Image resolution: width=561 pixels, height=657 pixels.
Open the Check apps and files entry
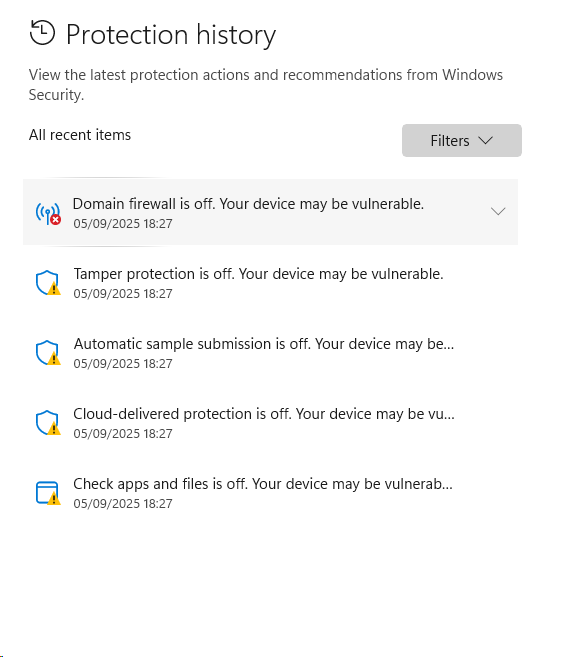(x=270, y=493)
